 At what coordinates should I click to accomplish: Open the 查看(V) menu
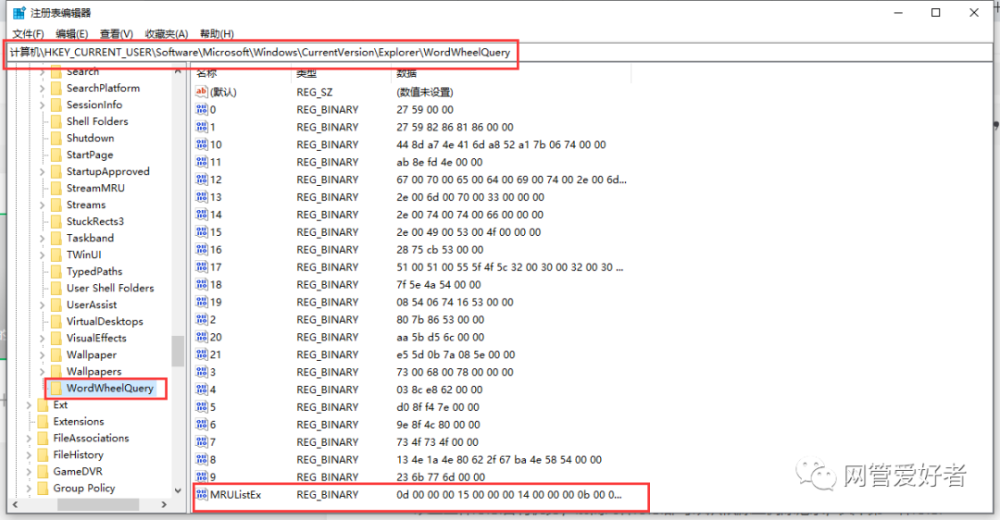click(116, 34)
